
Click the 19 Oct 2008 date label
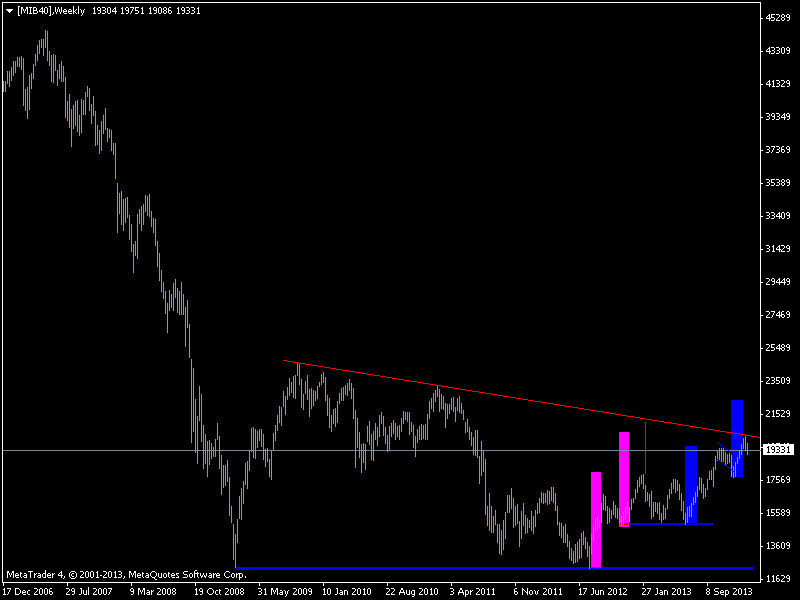pos(219,591)
